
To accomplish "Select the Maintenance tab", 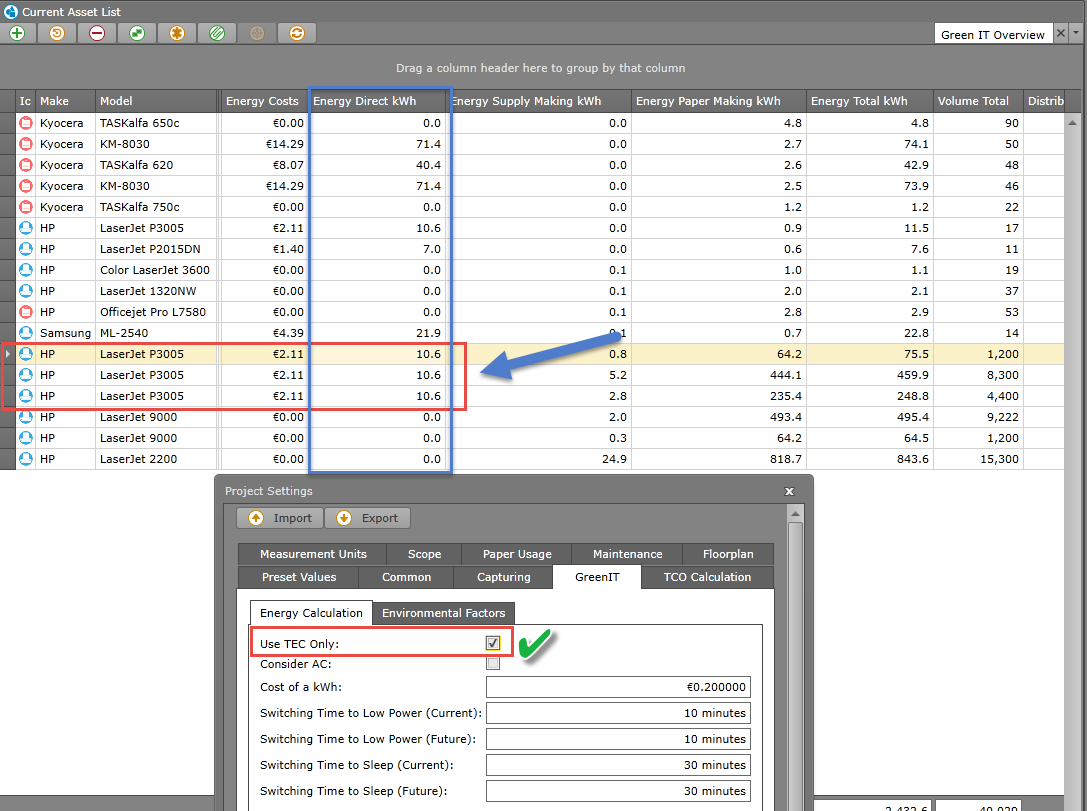I will (627, 554).
